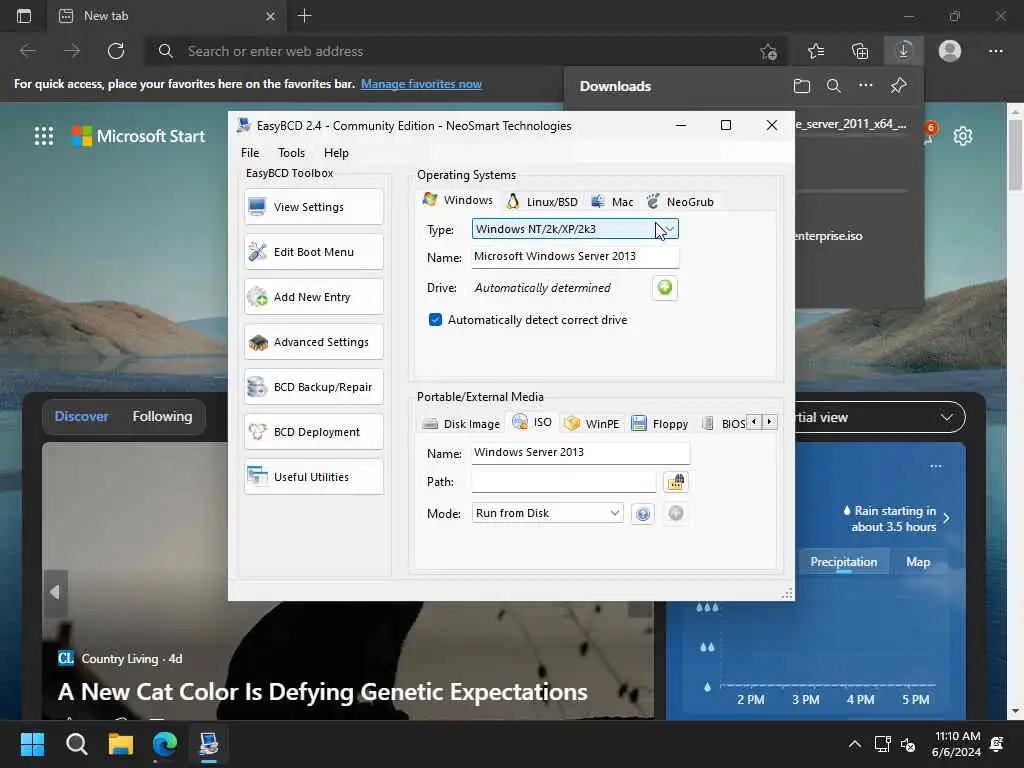Open more options in Downloads panel
Viewport: 1024px width, 768px height.
(865, 86)
